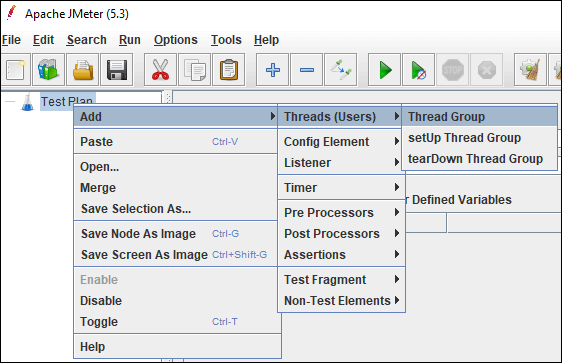
Task: Collapse the Test Plan tree node
Action: 10,102
